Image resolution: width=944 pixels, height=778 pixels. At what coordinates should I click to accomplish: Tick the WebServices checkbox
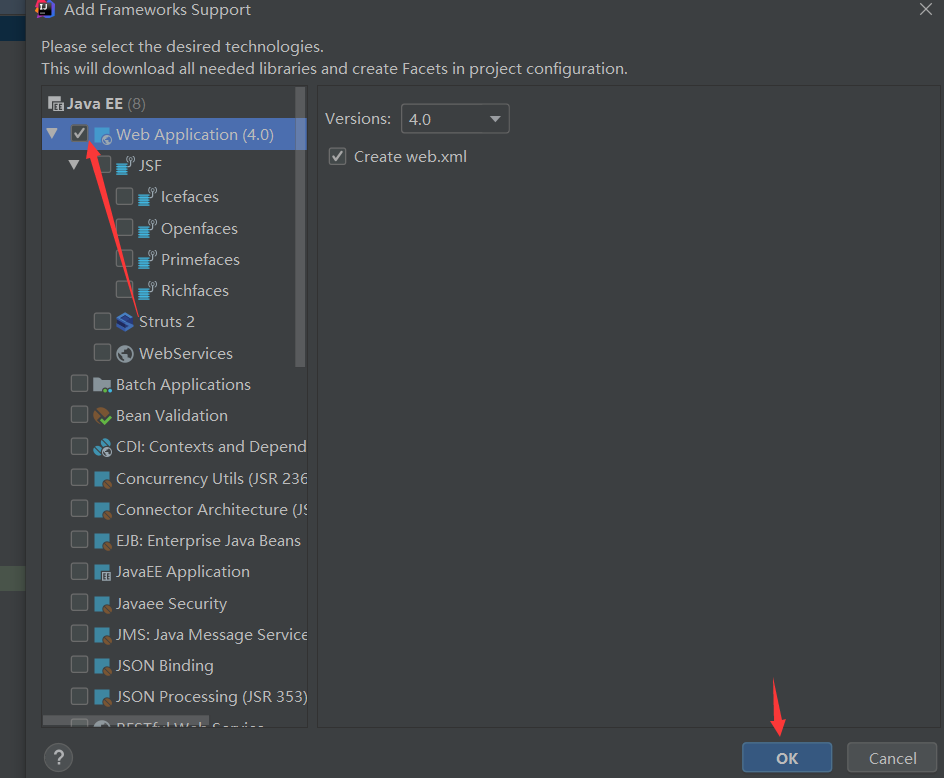coord(102,352)
